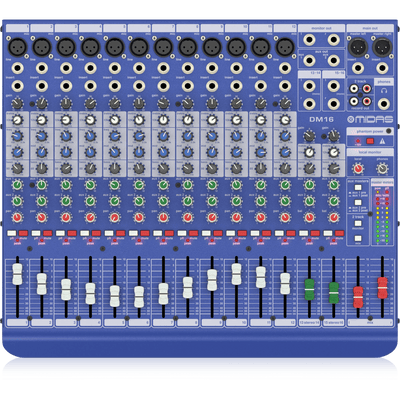Click the channel 1 insert jack
400x400 pixels.
(x=17, y=86)
